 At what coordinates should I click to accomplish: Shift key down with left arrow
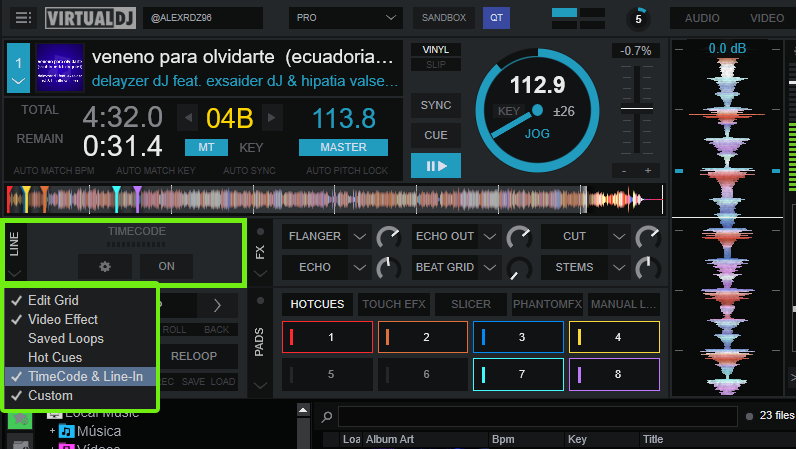188,118
